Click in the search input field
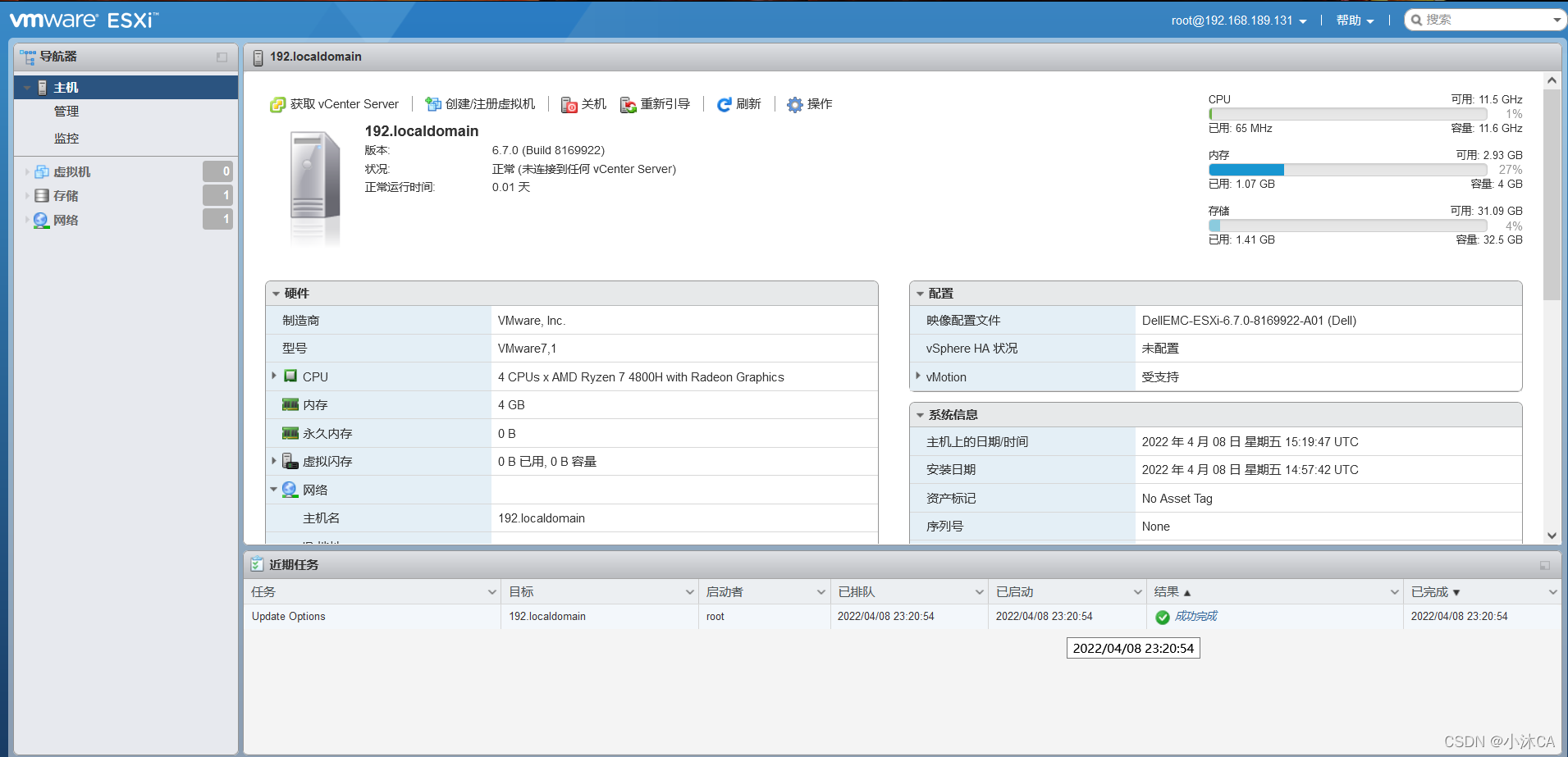 [x=1485, y=20]
